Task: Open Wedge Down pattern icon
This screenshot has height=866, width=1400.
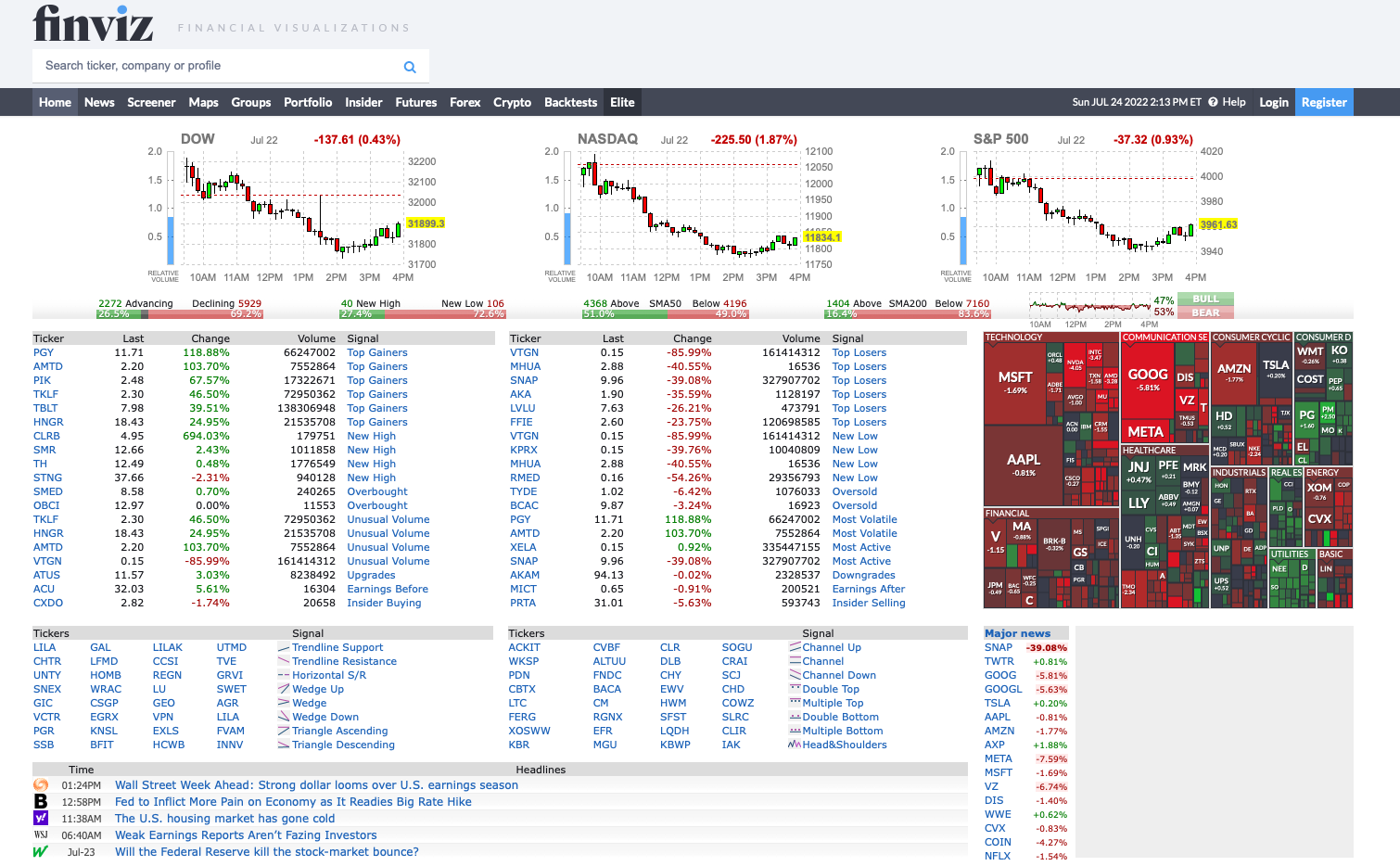Action: 284,717
